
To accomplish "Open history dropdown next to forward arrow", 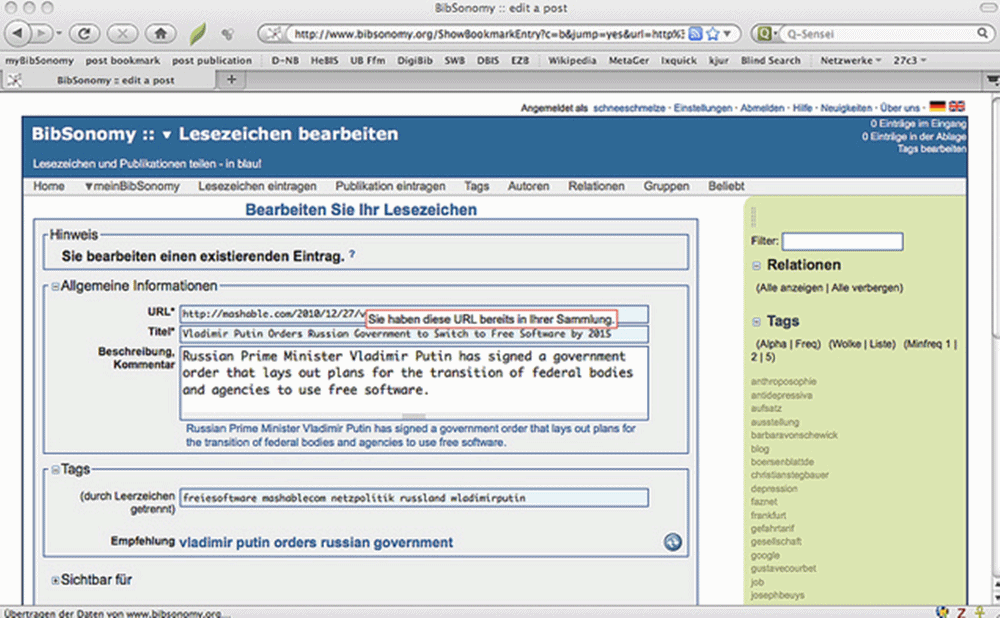I will 59,33.
